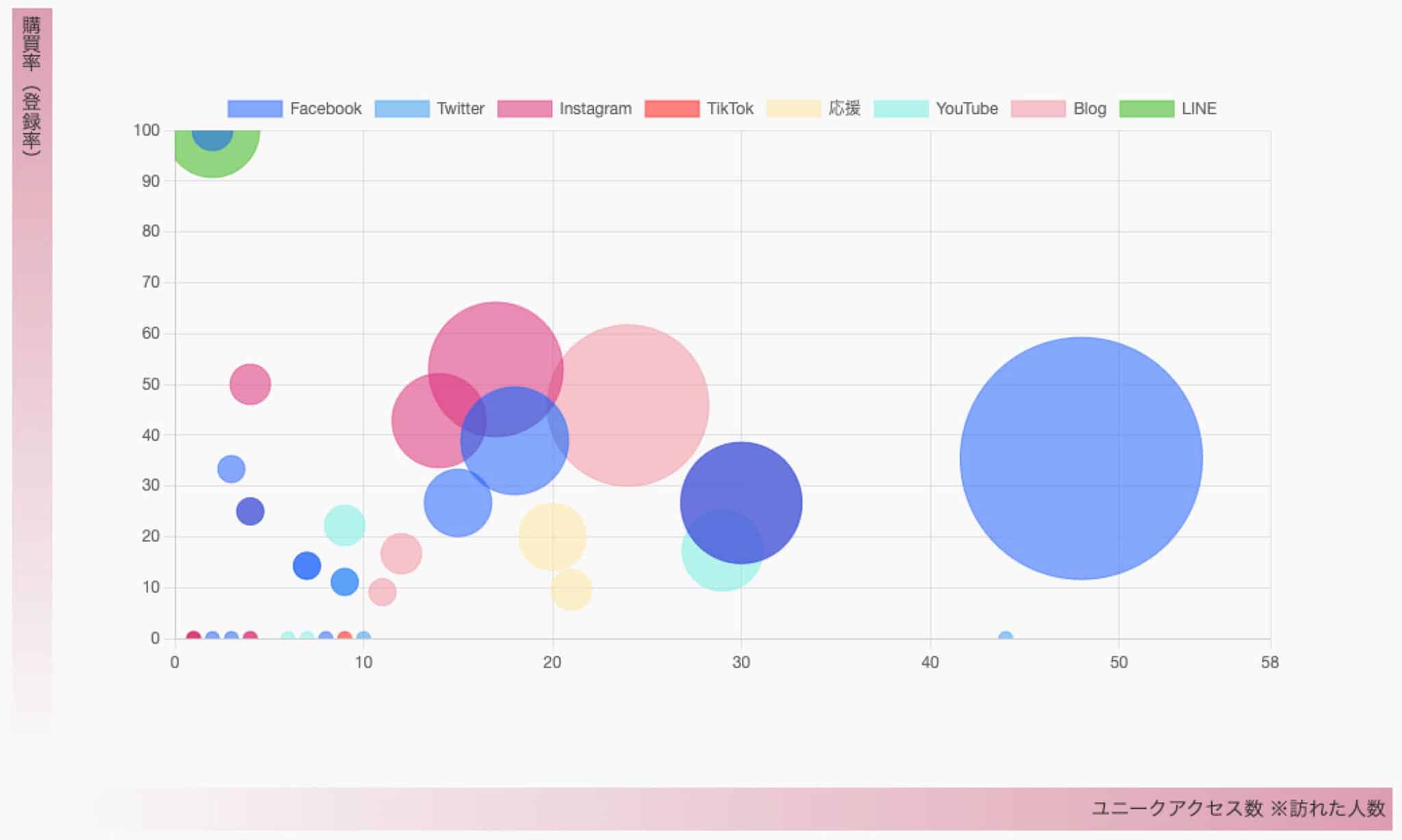
Task: Click the YouTube legend color box
Action: coord(901,109)
